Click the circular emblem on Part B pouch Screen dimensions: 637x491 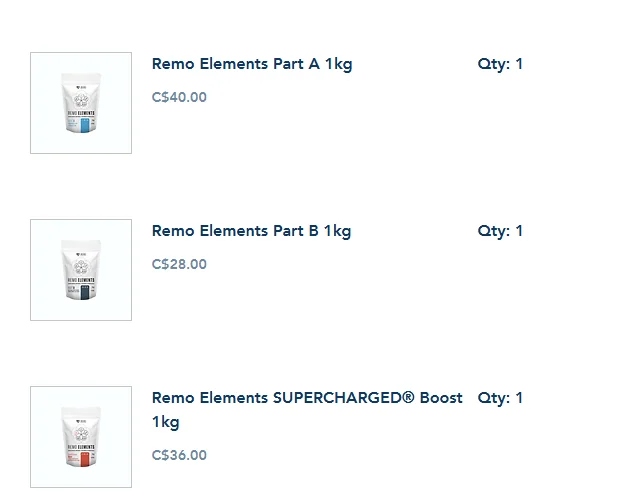81,267
